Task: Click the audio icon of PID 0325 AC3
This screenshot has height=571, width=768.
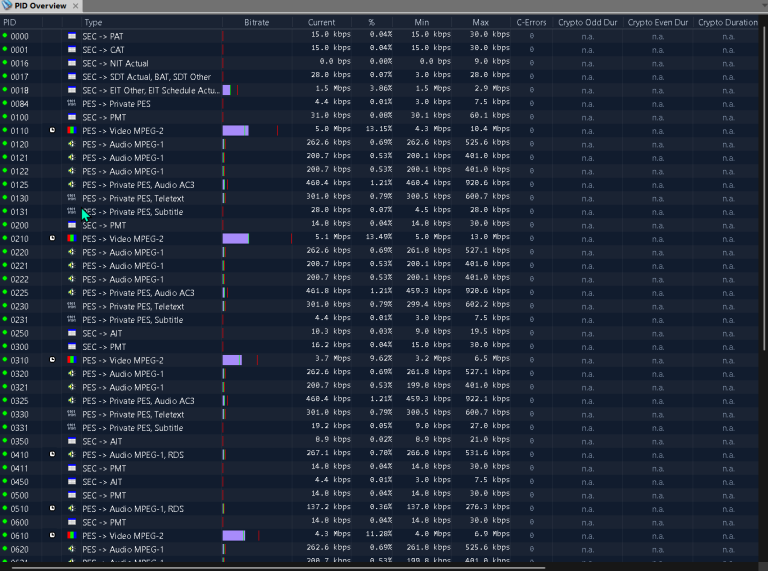Action: (x=72, y=401)
